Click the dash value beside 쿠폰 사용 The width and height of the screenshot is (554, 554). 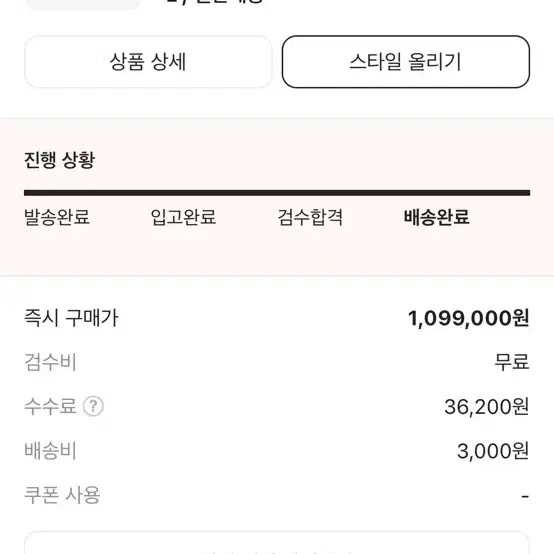click(x=525, y=496)
